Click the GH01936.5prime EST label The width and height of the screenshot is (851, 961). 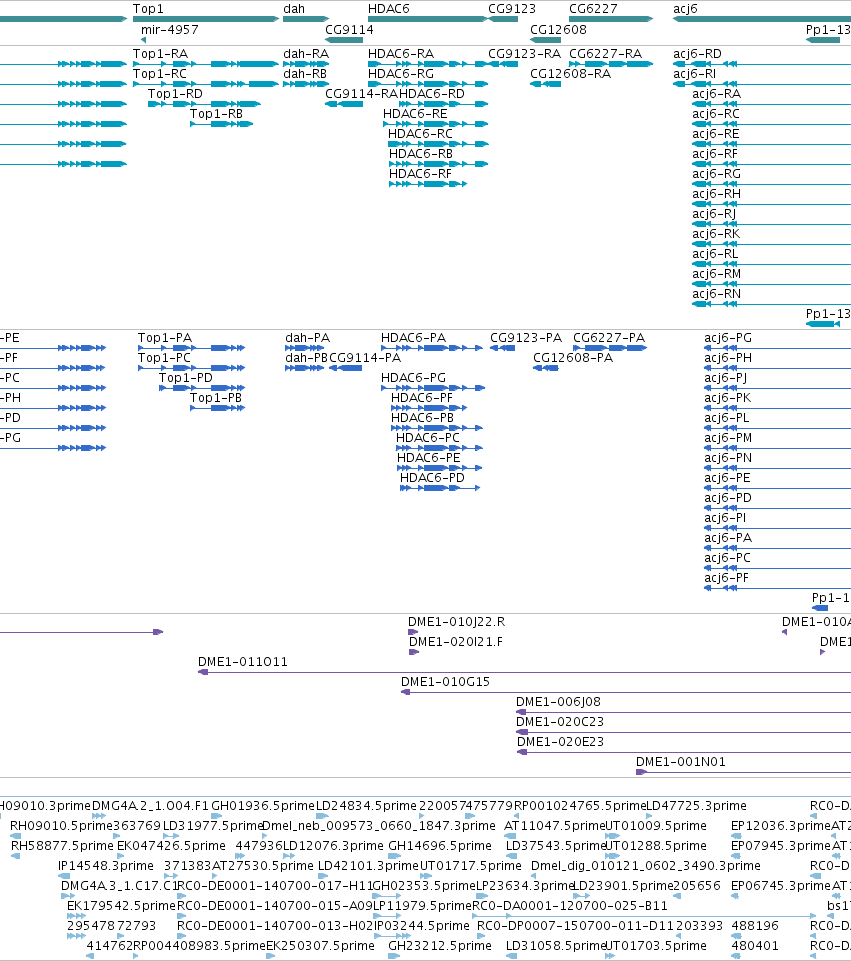[x=263, y=805]
